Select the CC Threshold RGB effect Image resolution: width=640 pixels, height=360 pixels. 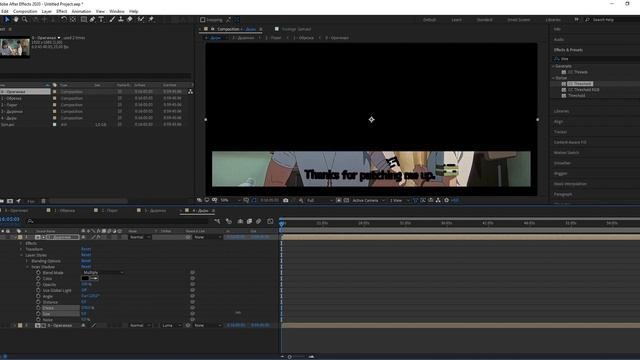point(583,90)
